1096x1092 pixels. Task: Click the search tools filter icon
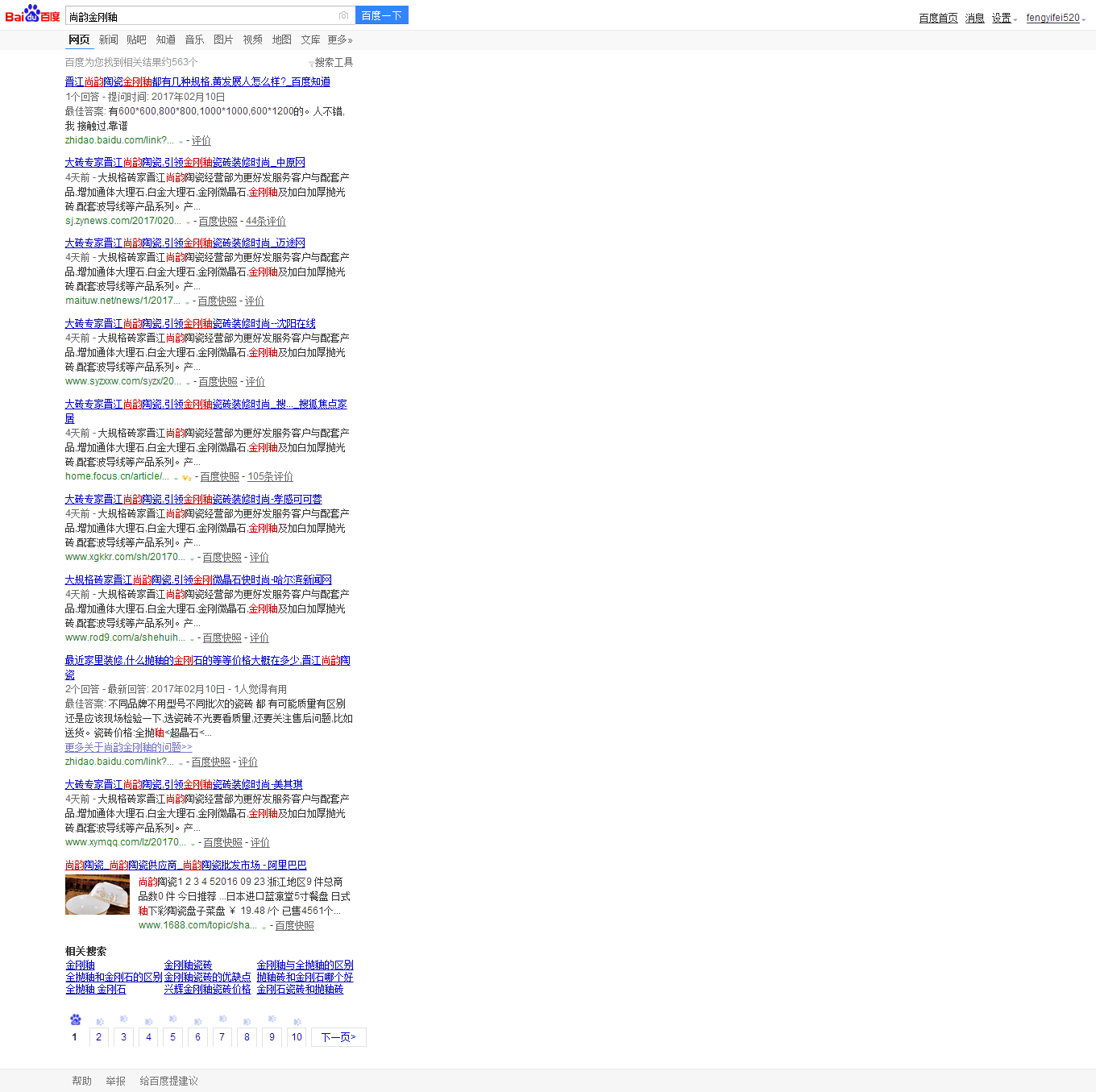point(311,63)
